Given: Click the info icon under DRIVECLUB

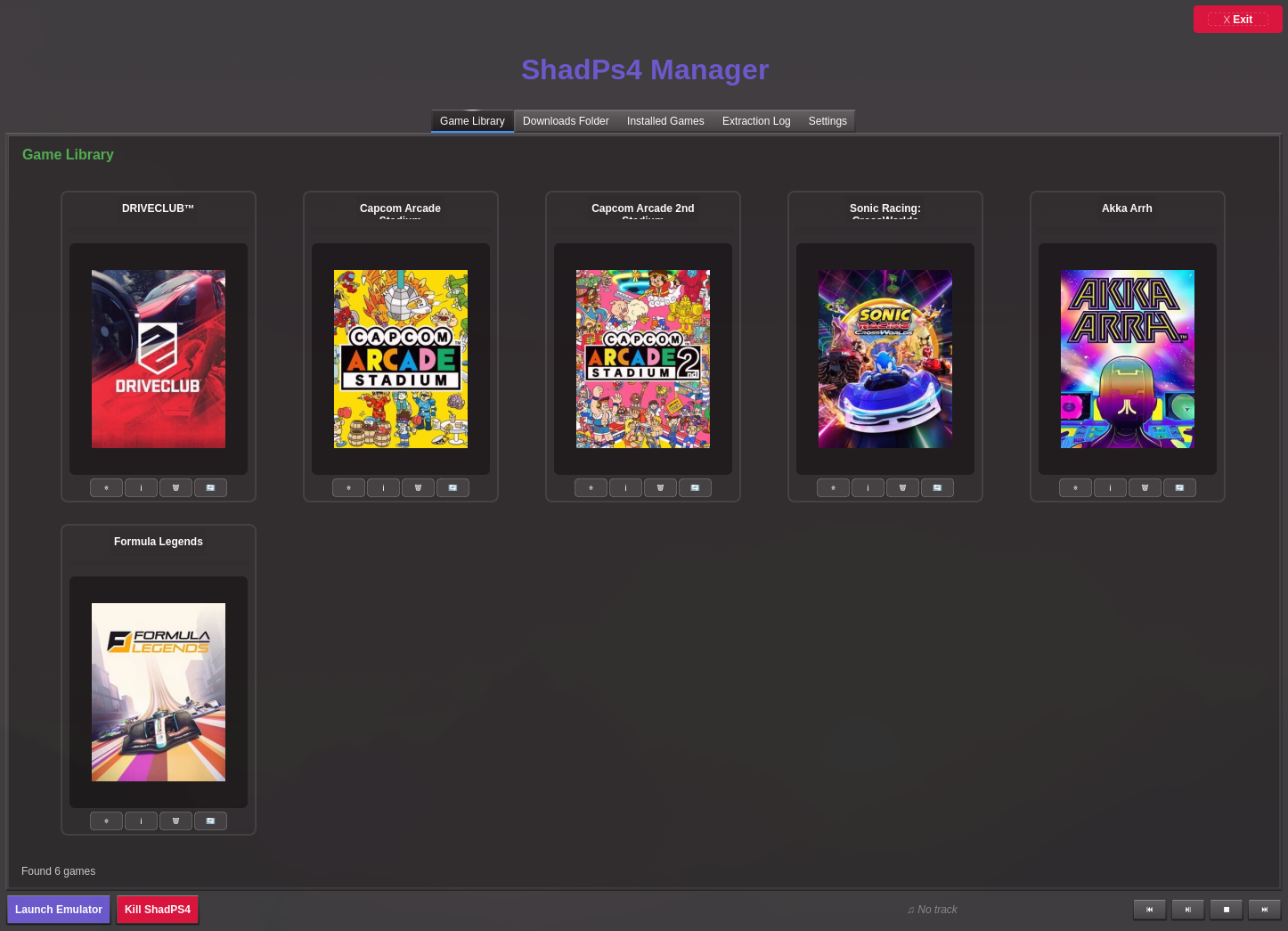Looking at the screenshot, I should 141,487.
